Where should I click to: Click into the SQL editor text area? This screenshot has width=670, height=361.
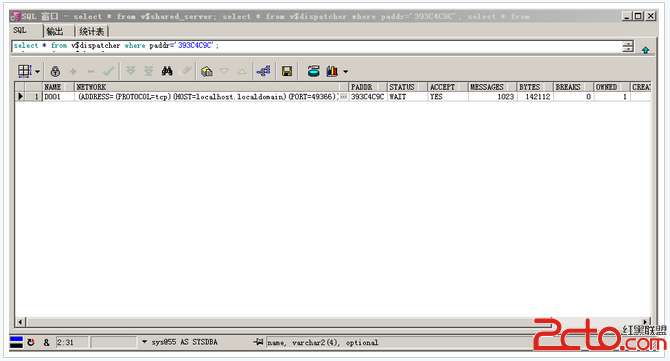(316, 46)
